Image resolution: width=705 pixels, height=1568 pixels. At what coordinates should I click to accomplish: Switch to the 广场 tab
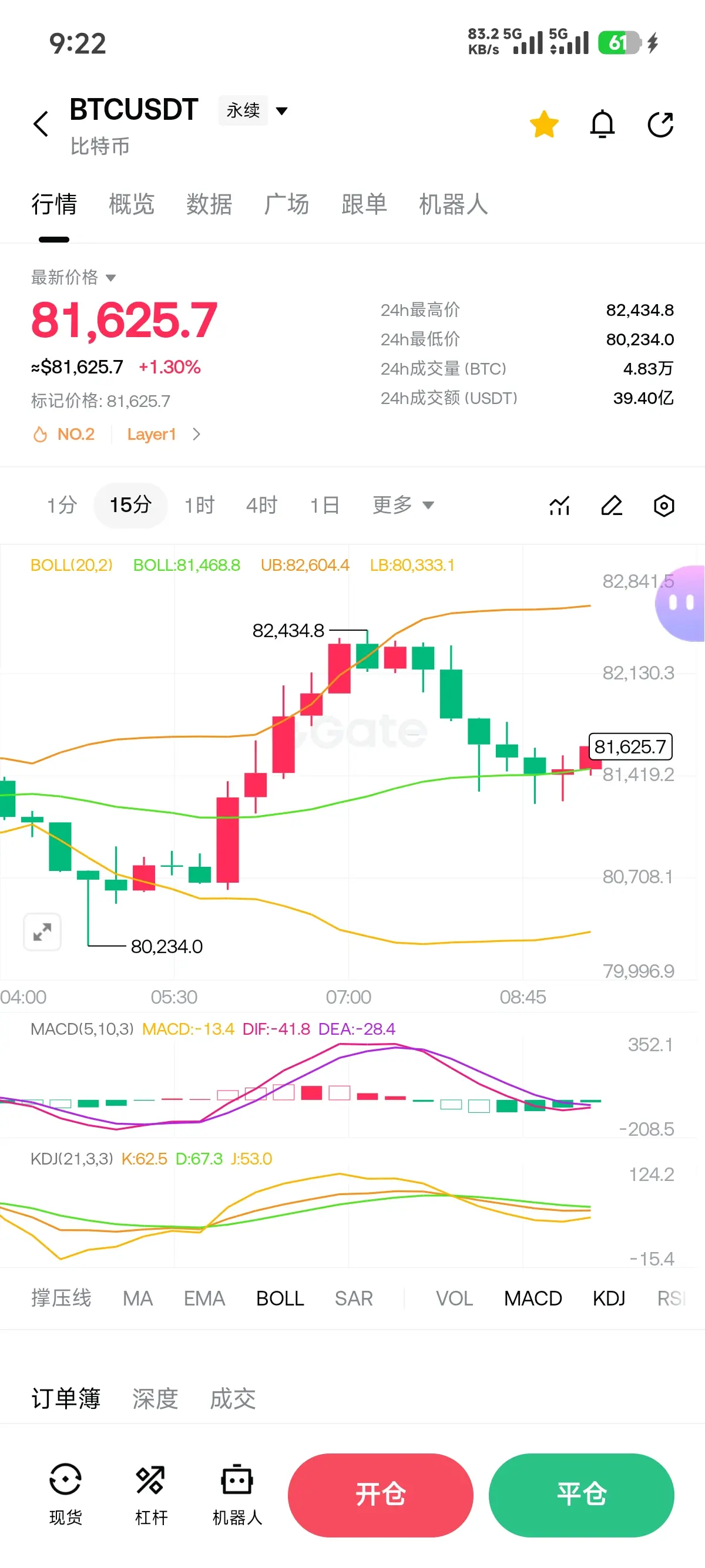286,204
